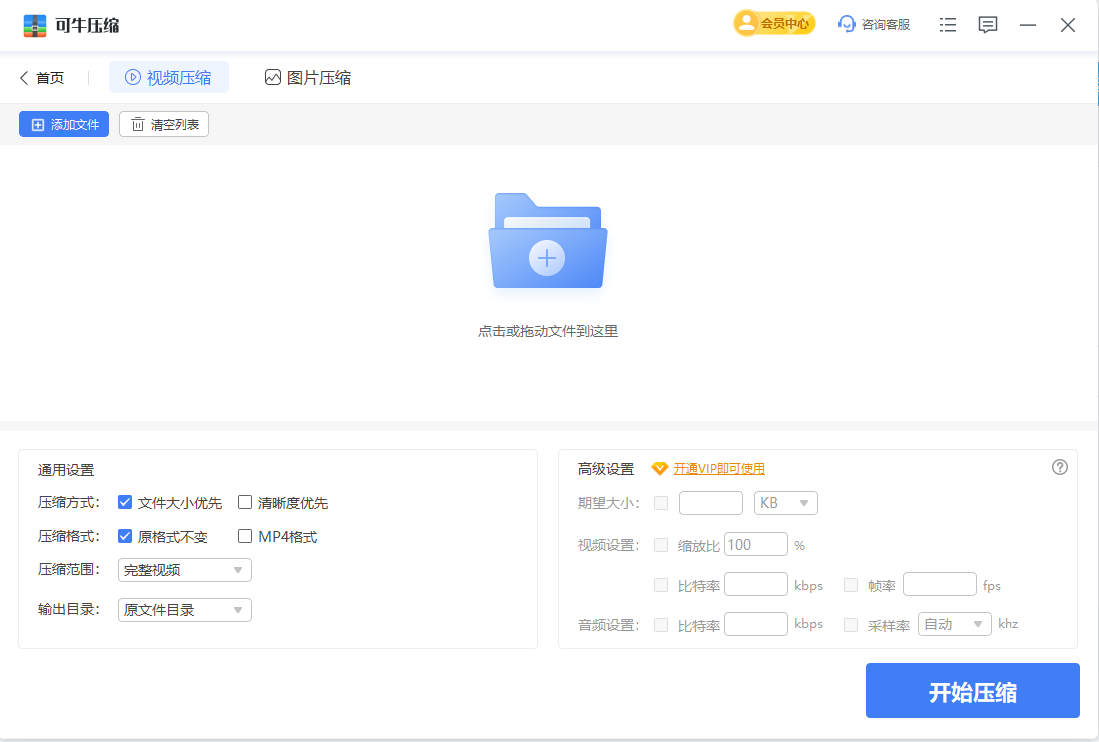Contact 咨询客服 support

(874, 25)
